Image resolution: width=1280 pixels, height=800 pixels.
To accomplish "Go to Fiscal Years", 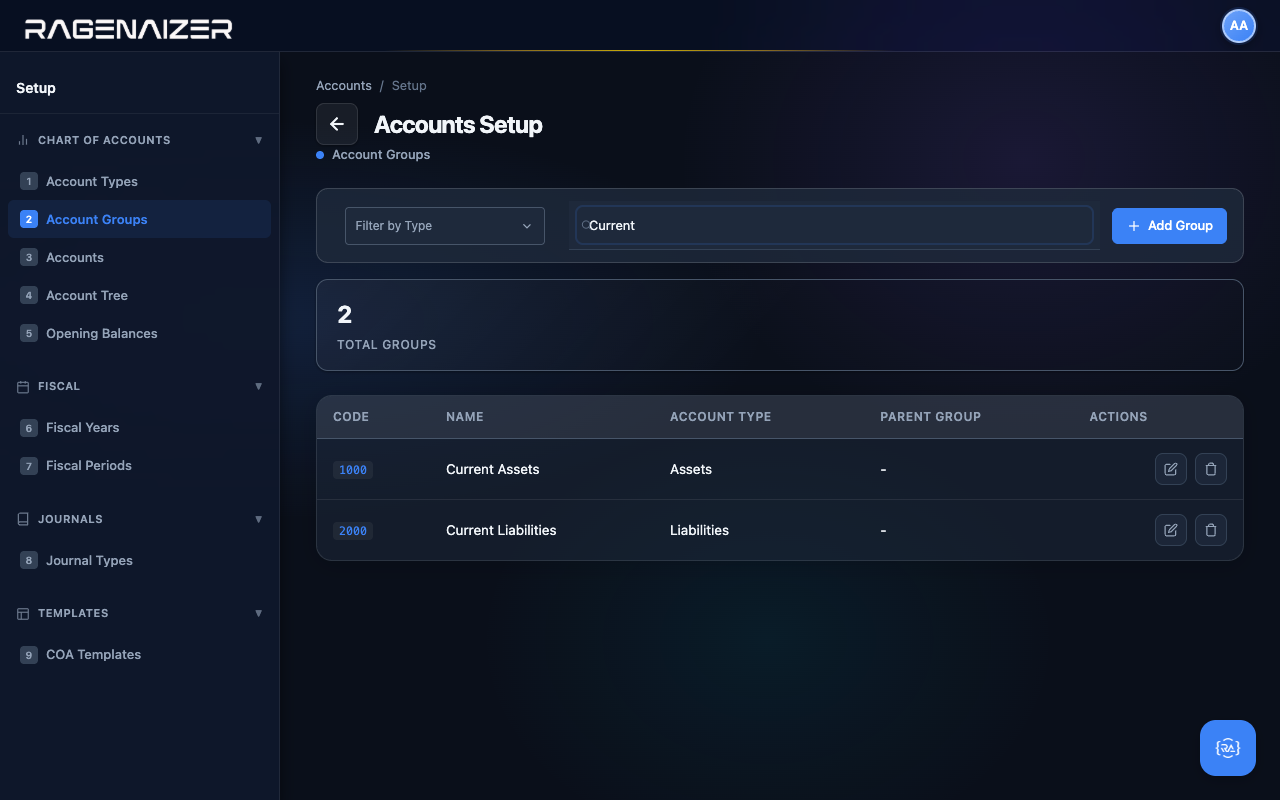I will coord(139,427).
